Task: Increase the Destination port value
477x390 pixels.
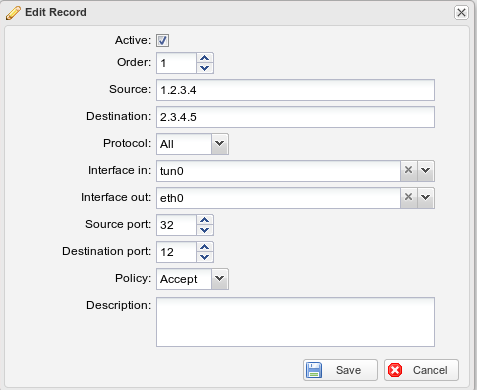Action: 205,247
